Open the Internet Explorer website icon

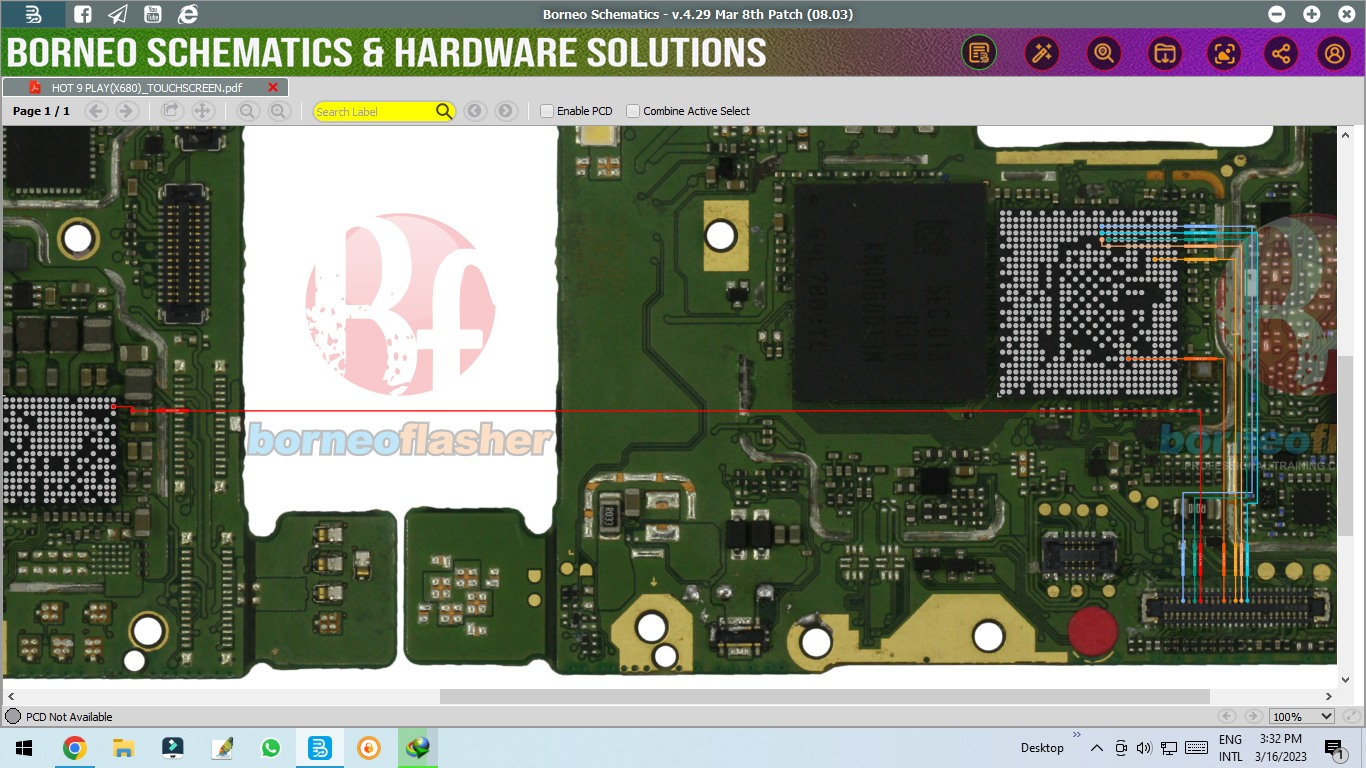pyautogui.click(x=187, y=14)
